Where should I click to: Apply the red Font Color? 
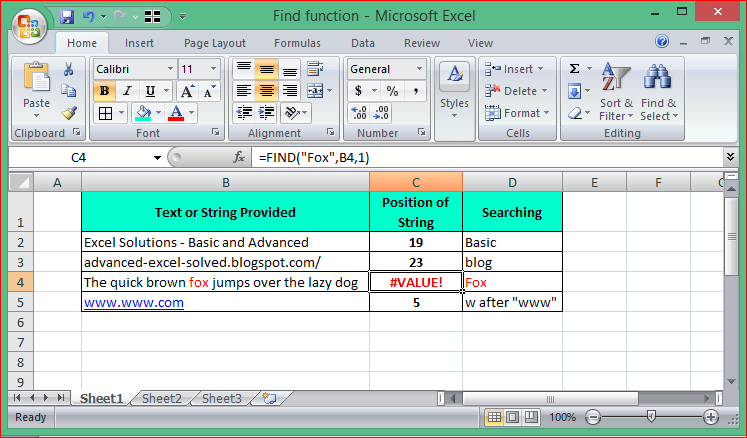tap(176, 113)
